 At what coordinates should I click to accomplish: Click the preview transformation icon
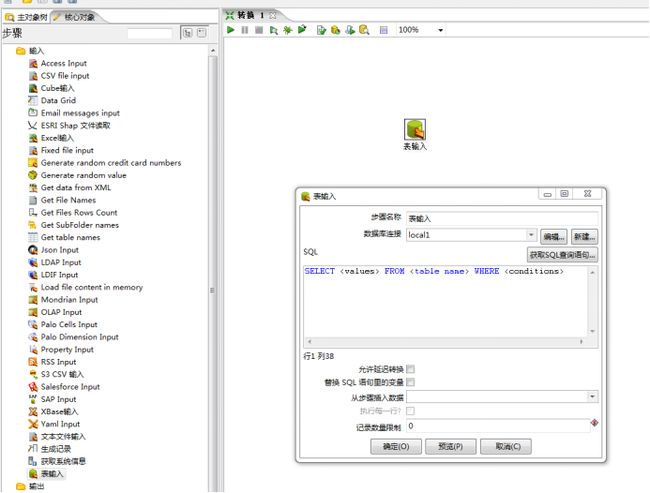[x=273, y=30]
